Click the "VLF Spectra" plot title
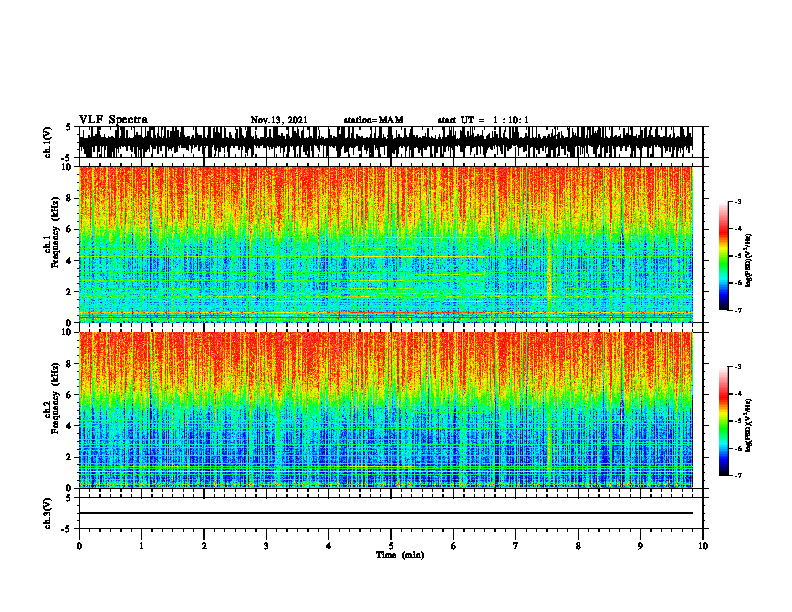The image size is (792, 612). (113, 120)
